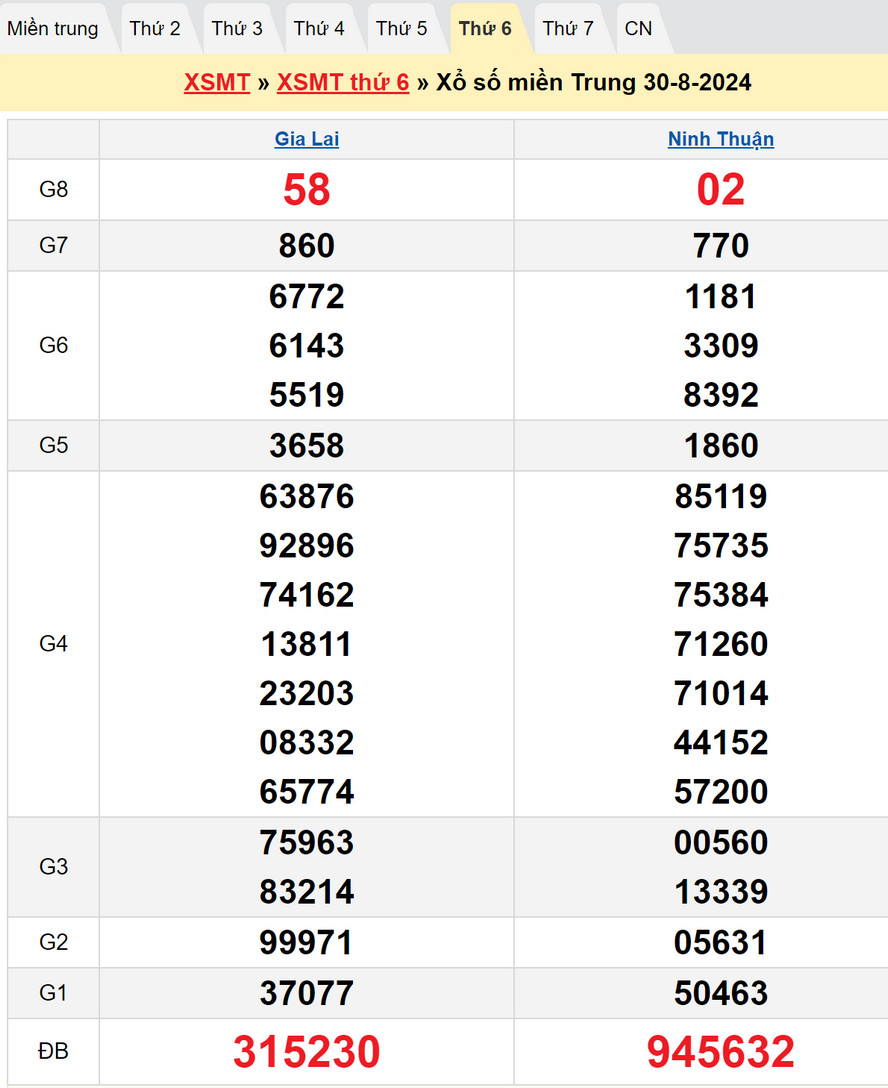
Task: Select the red G8 number 02
Action: 721,190
